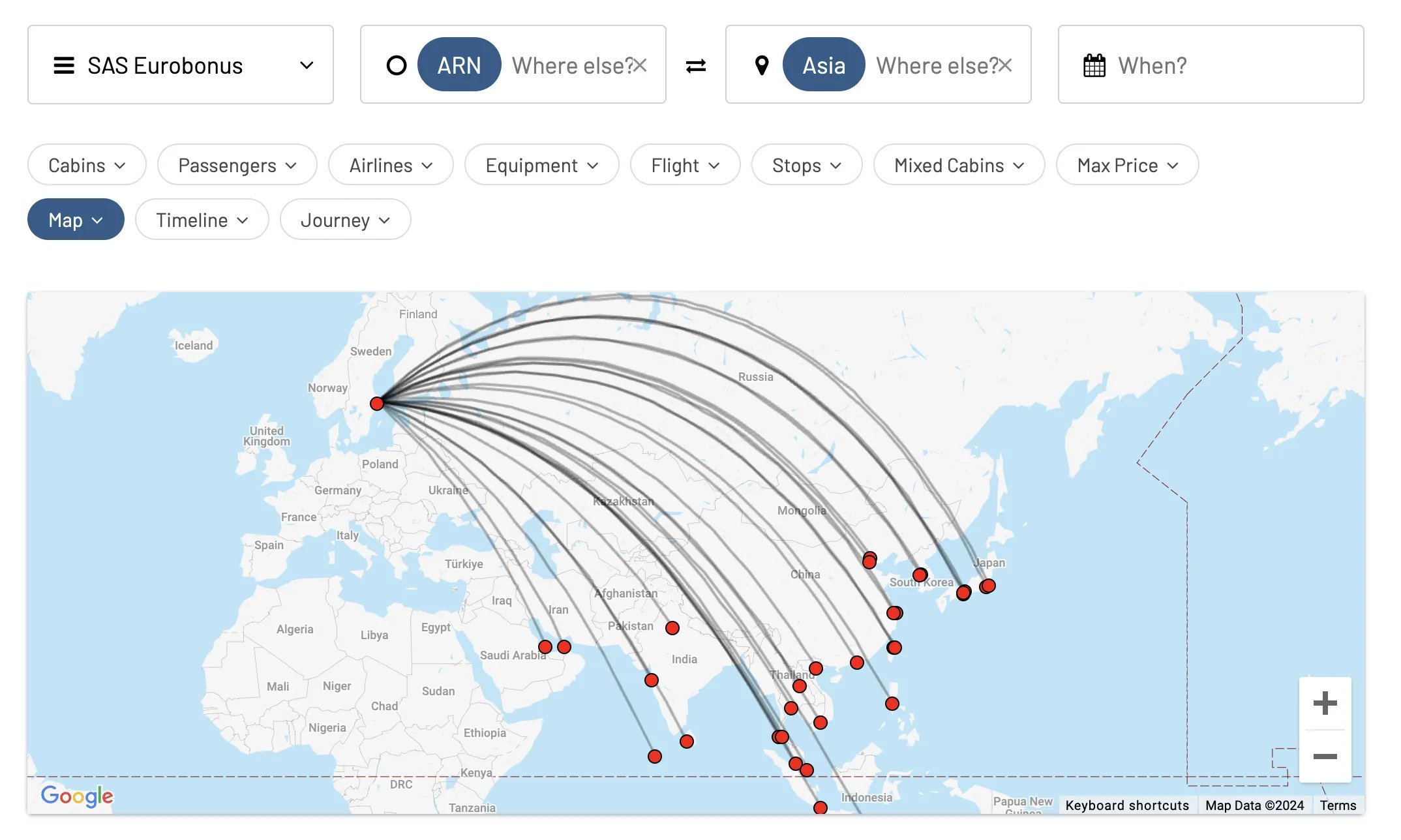Select the ARN origin chip

point(459,65)
